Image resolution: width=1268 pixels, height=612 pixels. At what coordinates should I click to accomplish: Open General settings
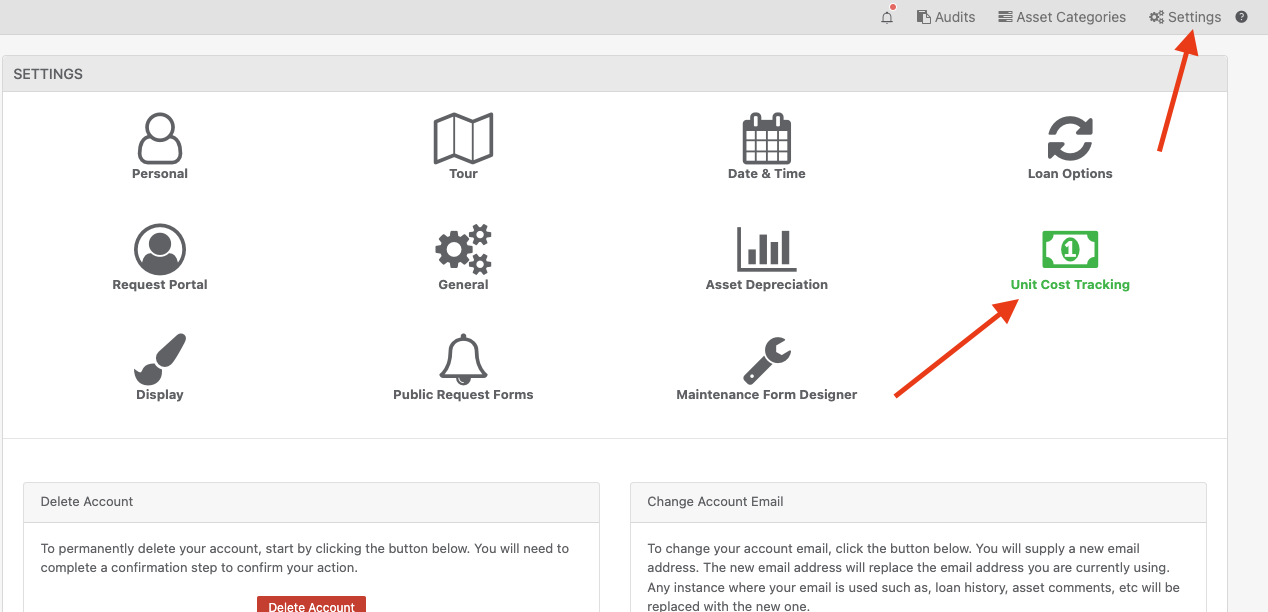click(x=463, y=256)
